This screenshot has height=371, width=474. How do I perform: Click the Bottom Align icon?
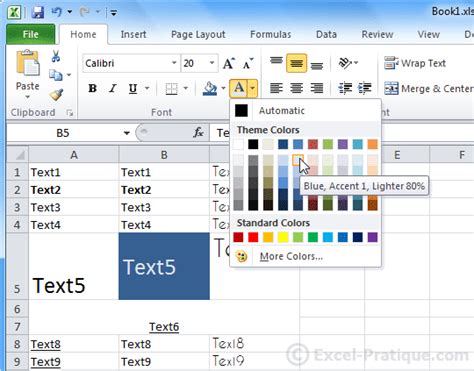317,65
